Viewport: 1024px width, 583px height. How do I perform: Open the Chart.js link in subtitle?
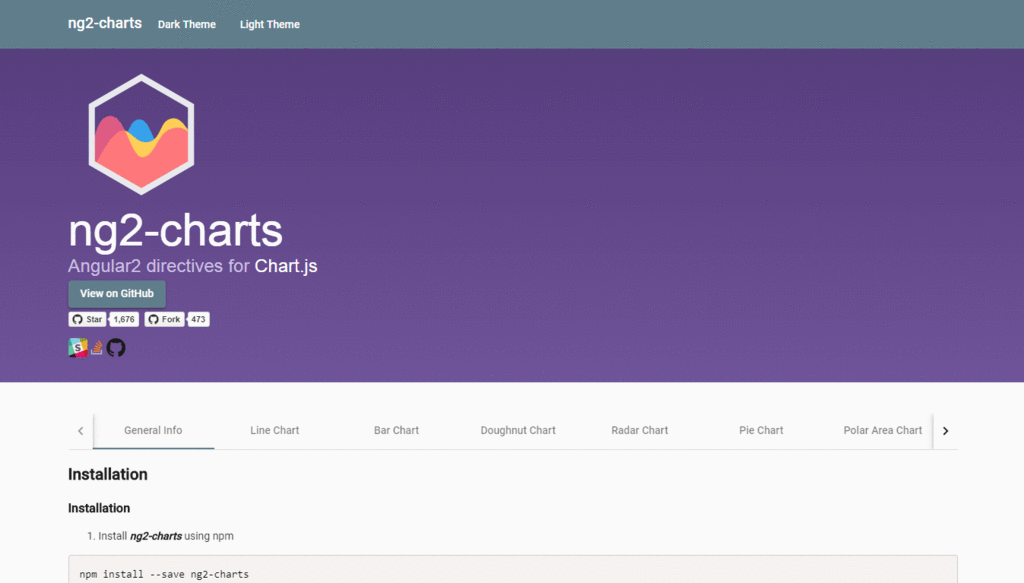(286, 266)
